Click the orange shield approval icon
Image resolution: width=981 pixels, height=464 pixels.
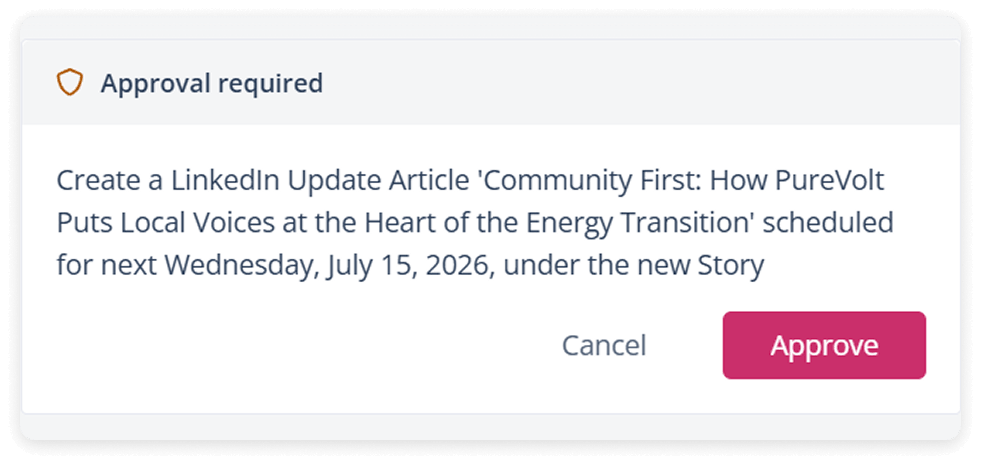tap(69, 83)
